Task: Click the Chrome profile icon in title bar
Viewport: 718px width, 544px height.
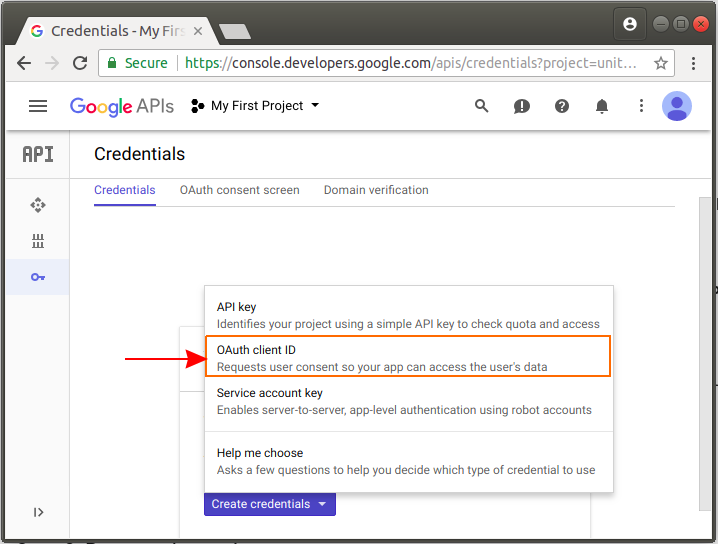Action: pos(630,24)
